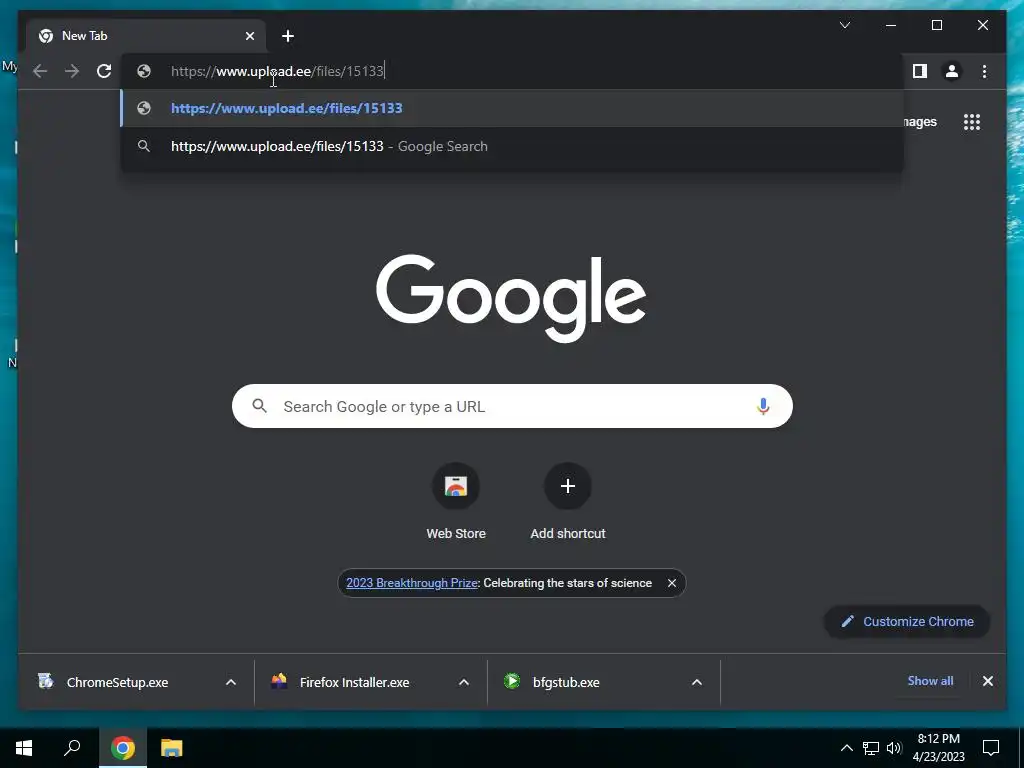Viewport: 1024px width, 768px height.
Task: Start voice search with microphone icon
Action: pos(763,406)
